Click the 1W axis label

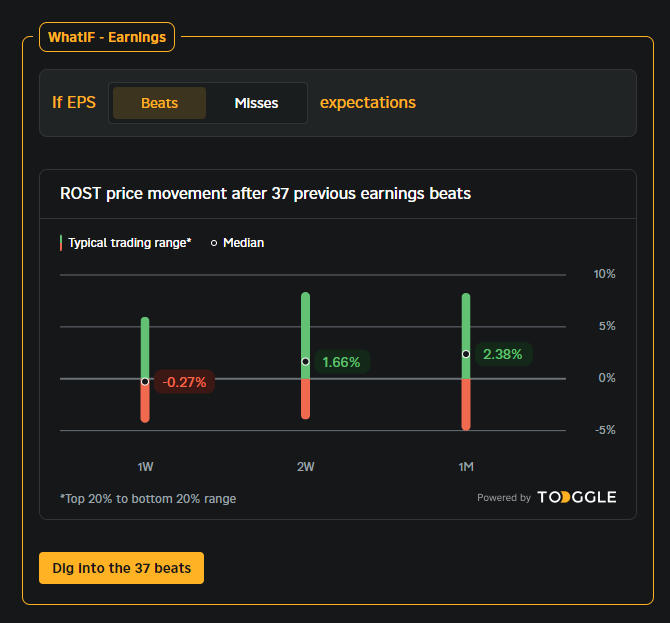click(x=145, y=467)
